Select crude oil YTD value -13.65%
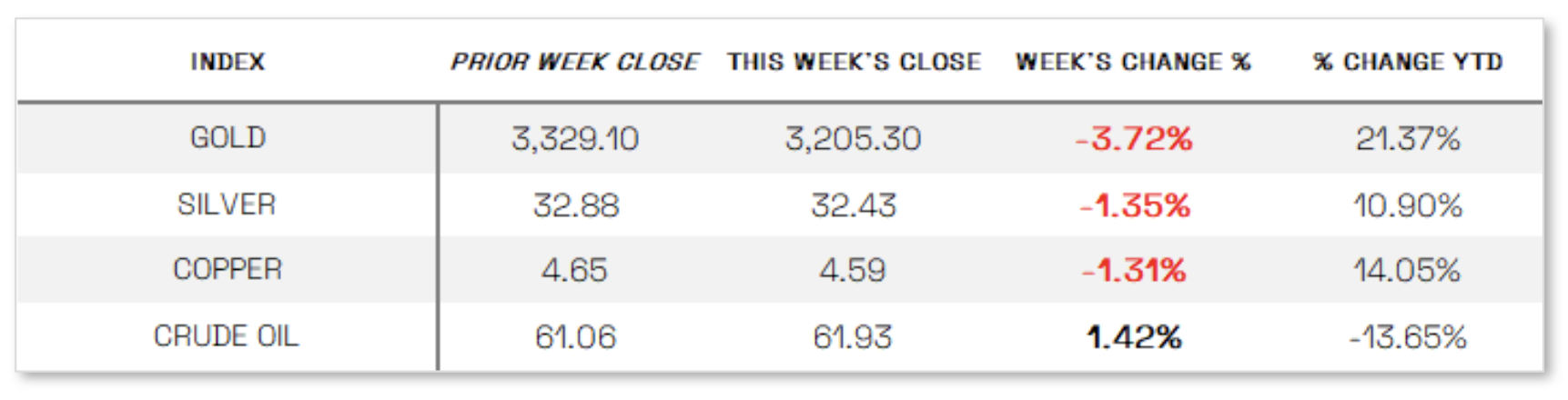Viewport: 1568px width, 400px height. pos(1408,336)
